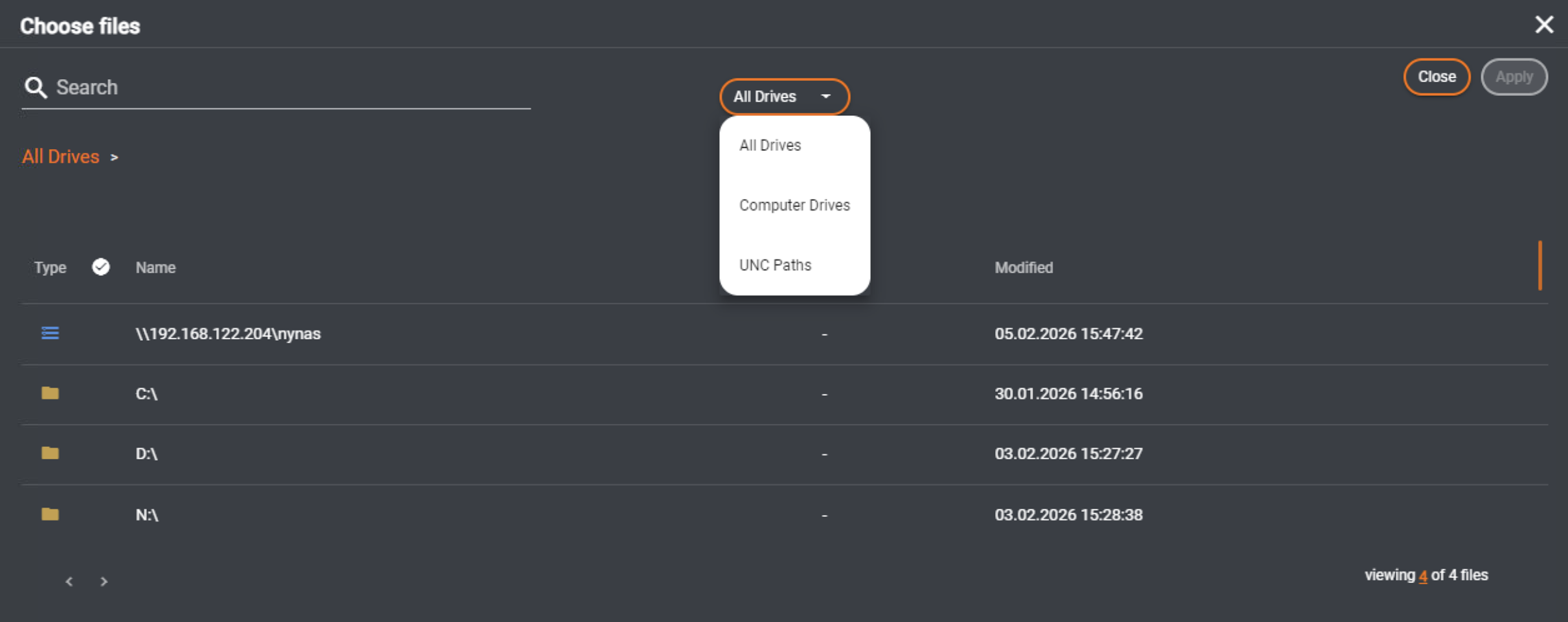Toggle select-all checkmark in header
This screenshot has height=622, width=1568.
[x=101, y=267]
